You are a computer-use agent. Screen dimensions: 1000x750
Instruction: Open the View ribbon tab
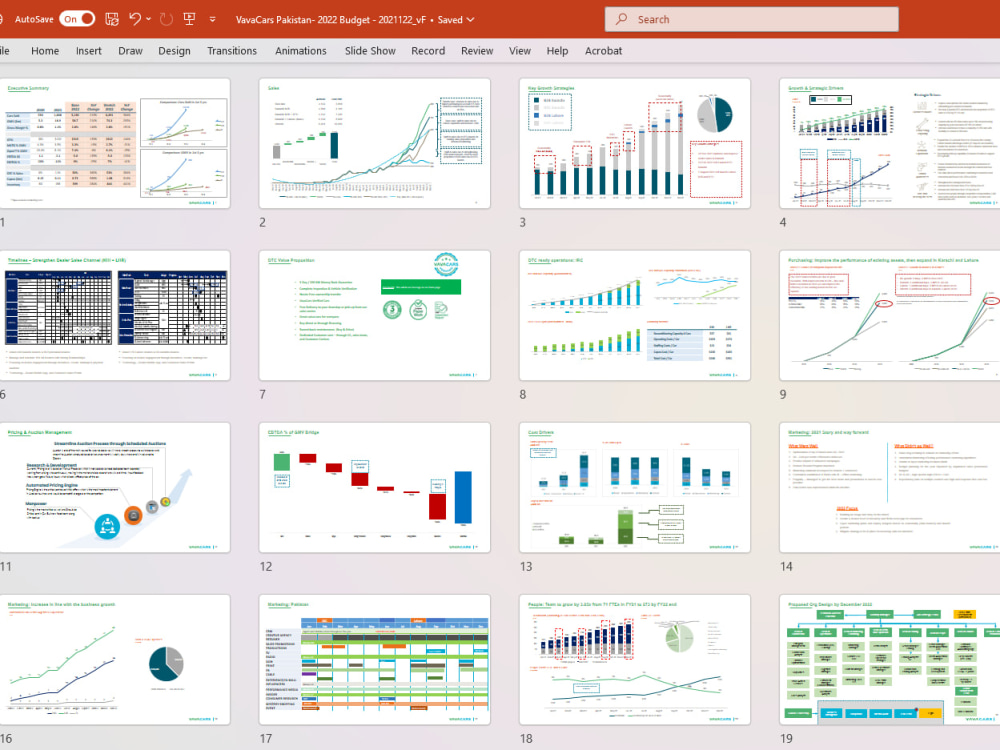[520, 51]
